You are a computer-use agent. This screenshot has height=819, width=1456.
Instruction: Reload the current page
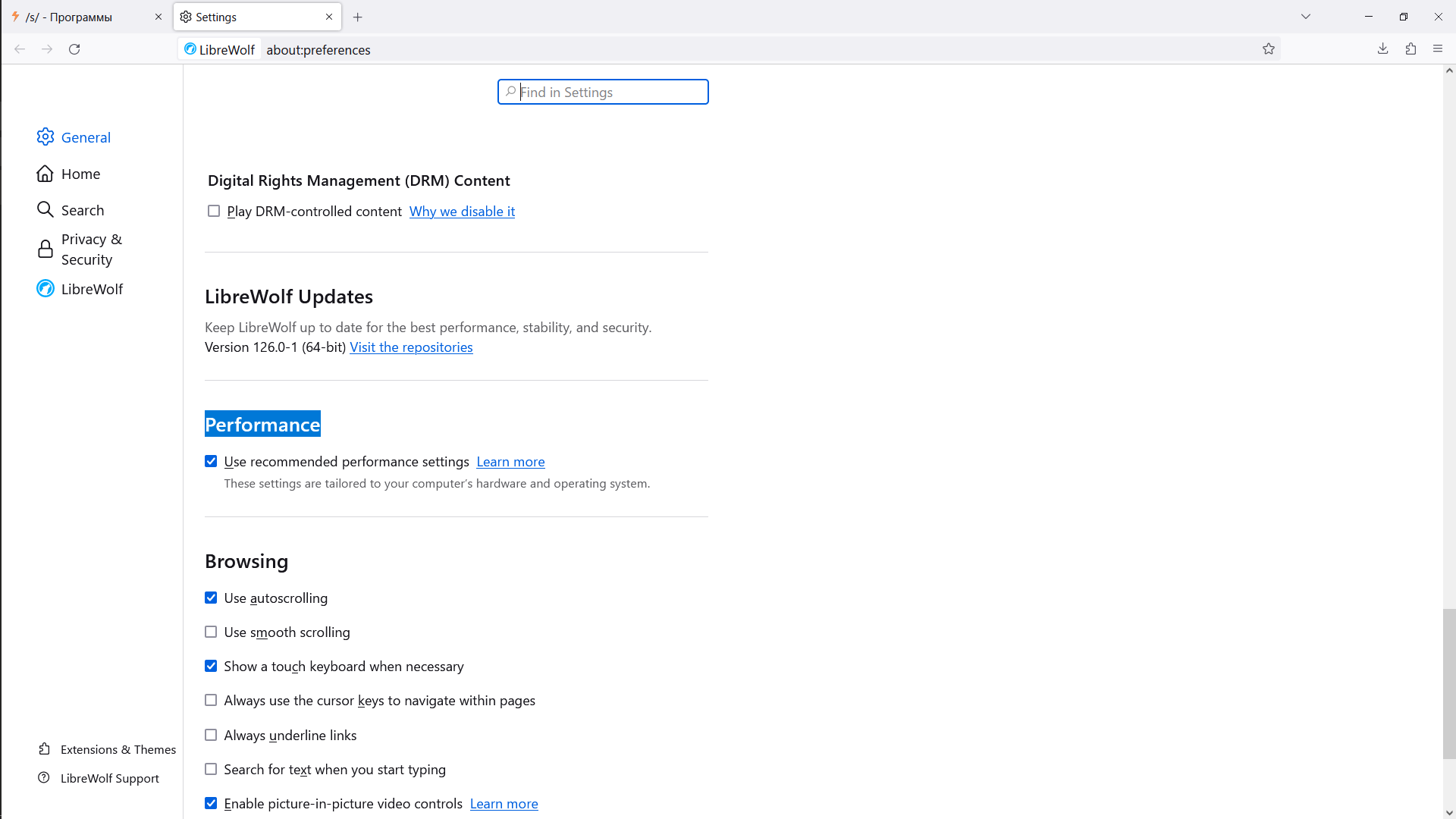pyautogui.click(x=74, y=49)
